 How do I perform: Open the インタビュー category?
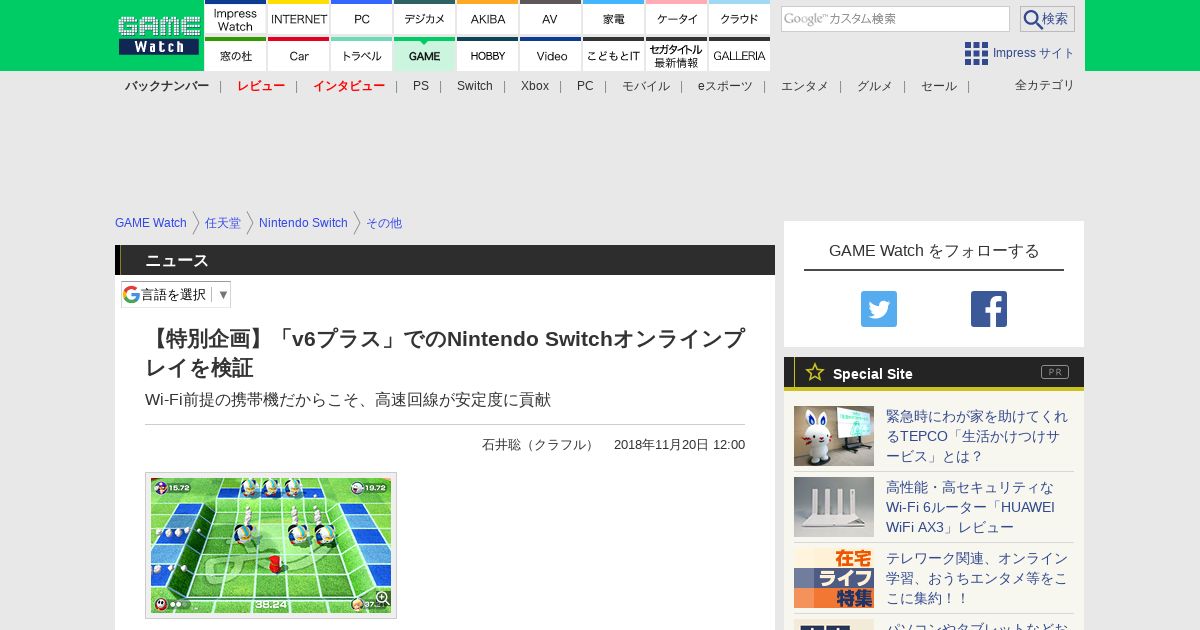pyautogui.click(x=349, y=86)
